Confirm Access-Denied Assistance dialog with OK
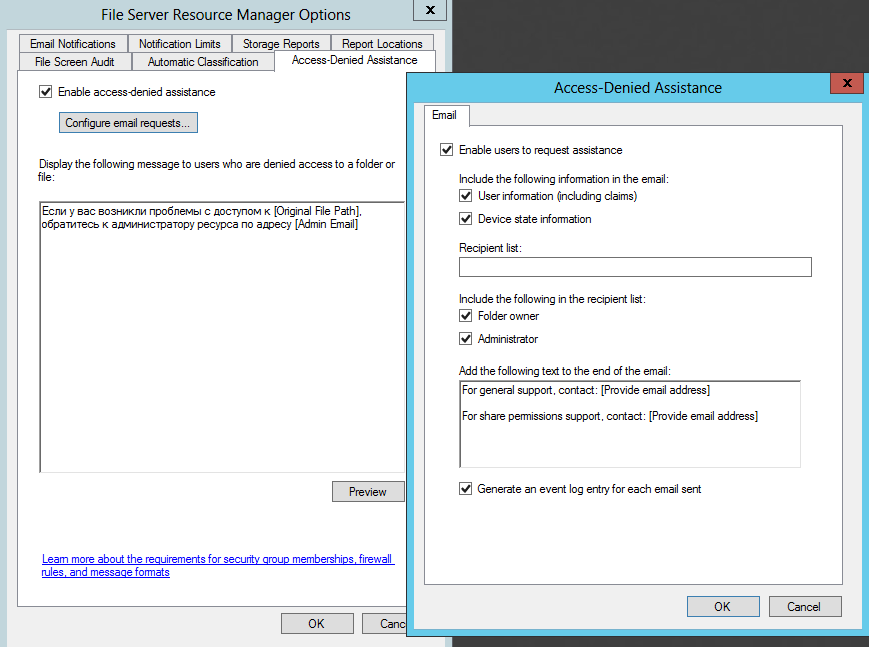Viewport: 869px width, 647px height. click(723, 607)
